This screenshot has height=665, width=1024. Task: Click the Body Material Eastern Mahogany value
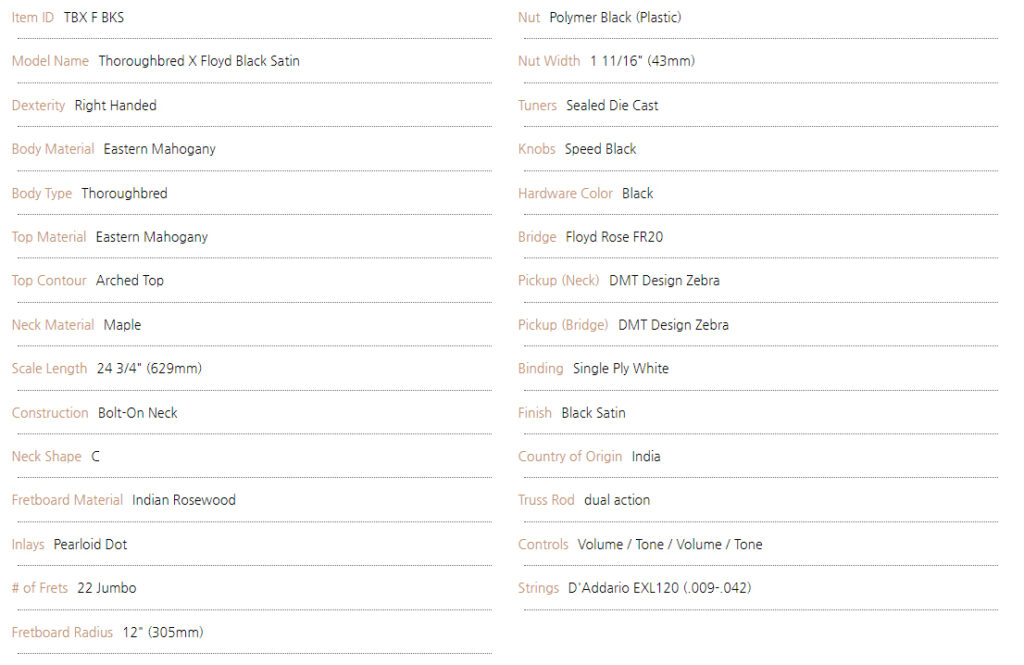[x=159, y=150]
